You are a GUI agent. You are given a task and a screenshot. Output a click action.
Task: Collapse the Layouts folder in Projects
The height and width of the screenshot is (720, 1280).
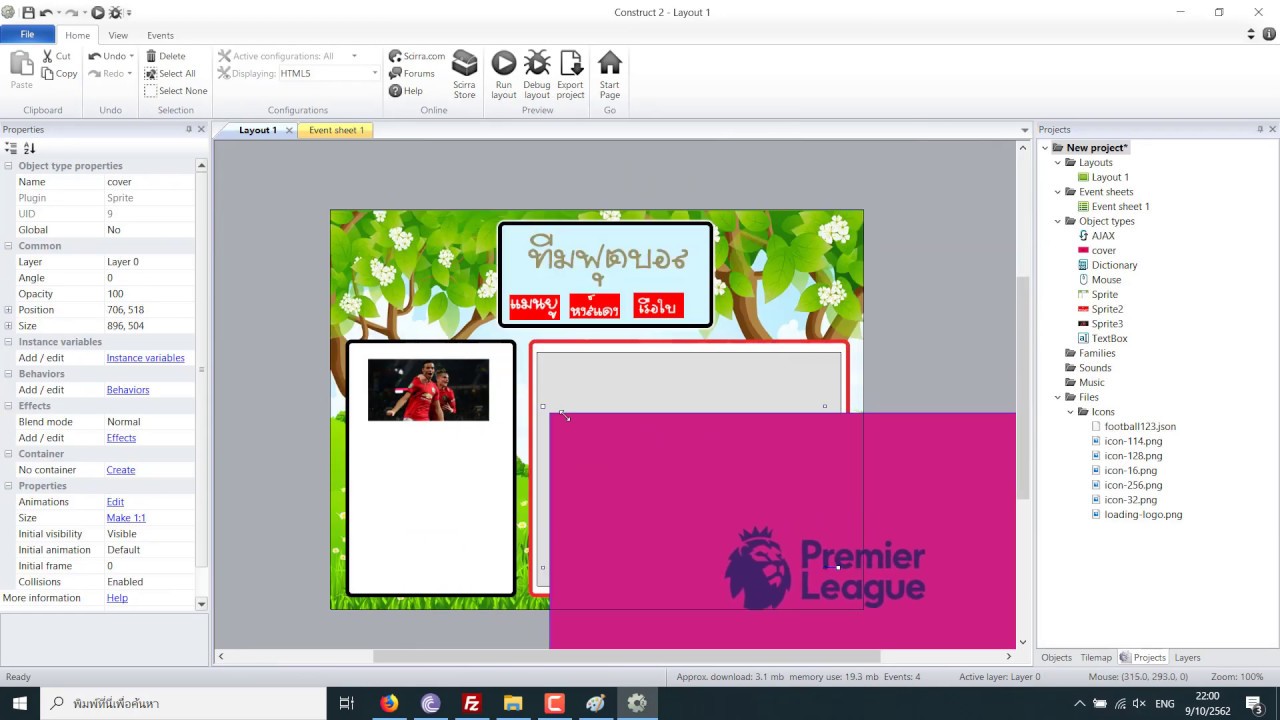pyautogui.click(x=1057, y=162)
